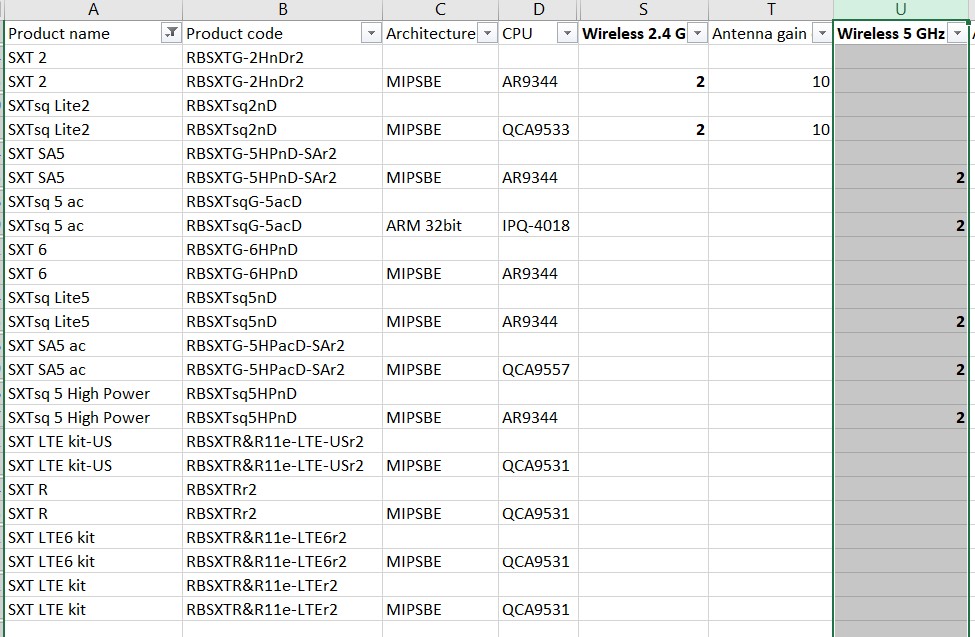Select AR9344 CPU in SXTsq Lite5 row
Screen dimensions: 975x637
coord(538,322)
